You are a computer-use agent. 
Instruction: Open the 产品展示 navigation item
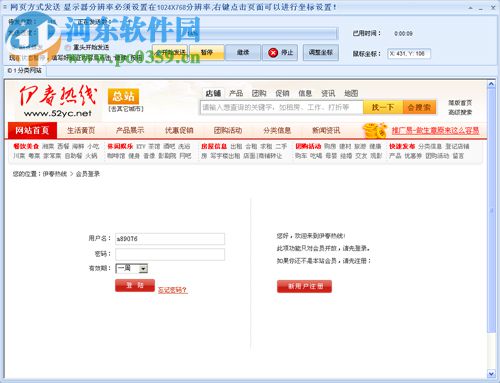(130, 130)
